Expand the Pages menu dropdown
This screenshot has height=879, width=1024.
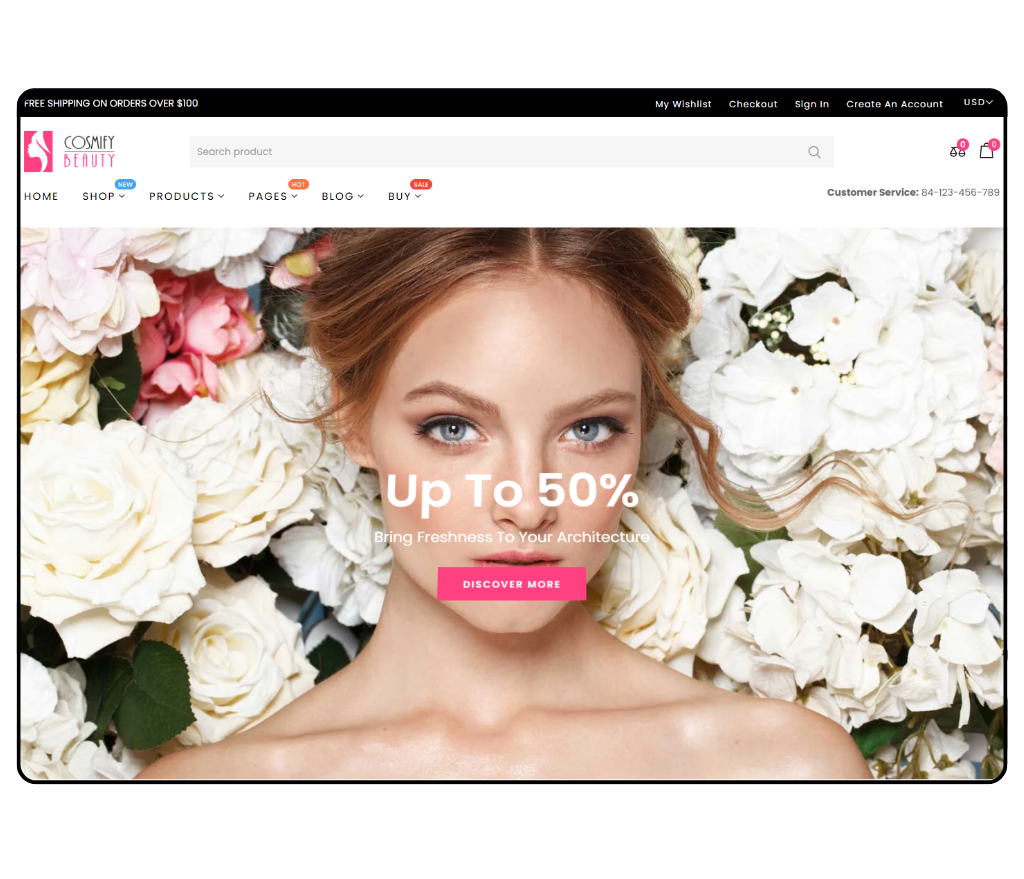coord(272,197)
